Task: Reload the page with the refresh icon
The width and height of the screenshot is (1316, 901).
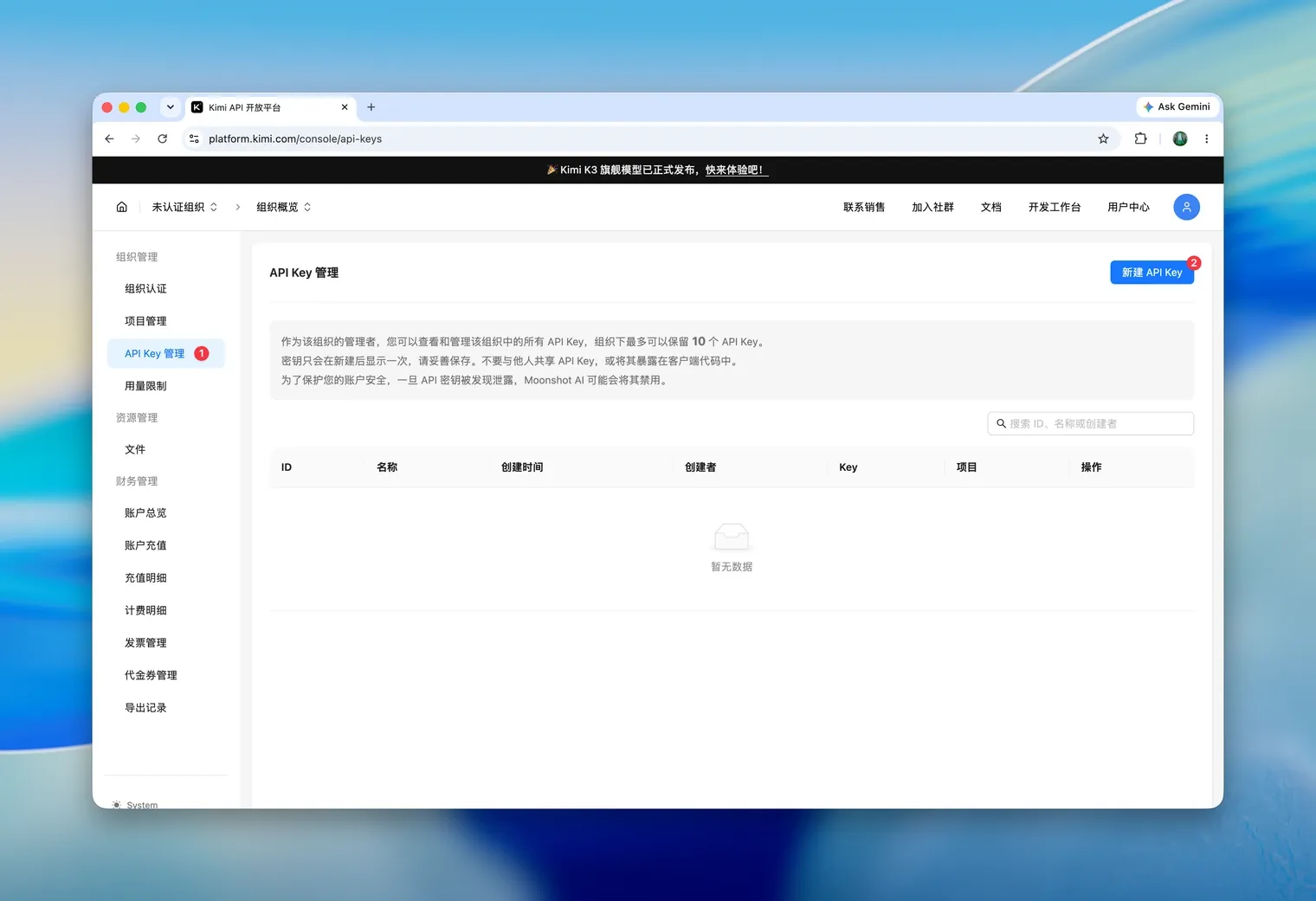Action: click(162, 138)
